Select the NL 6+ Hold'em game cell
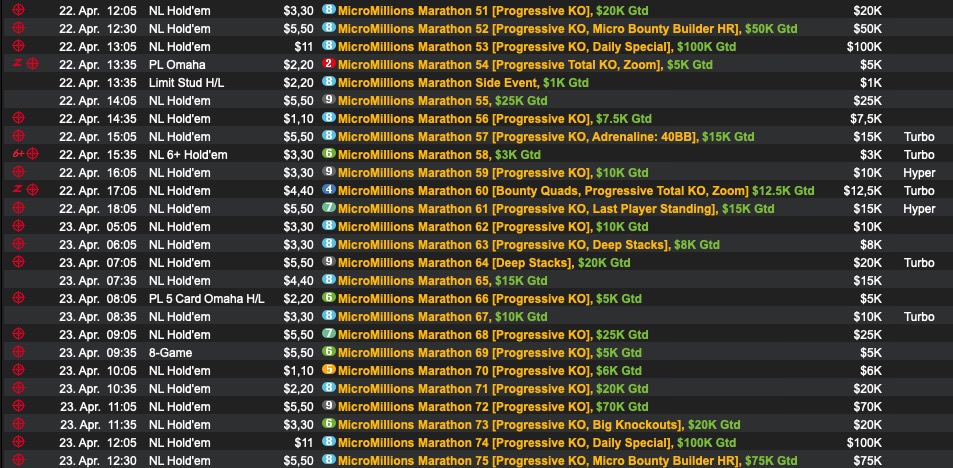 point(188,154)
